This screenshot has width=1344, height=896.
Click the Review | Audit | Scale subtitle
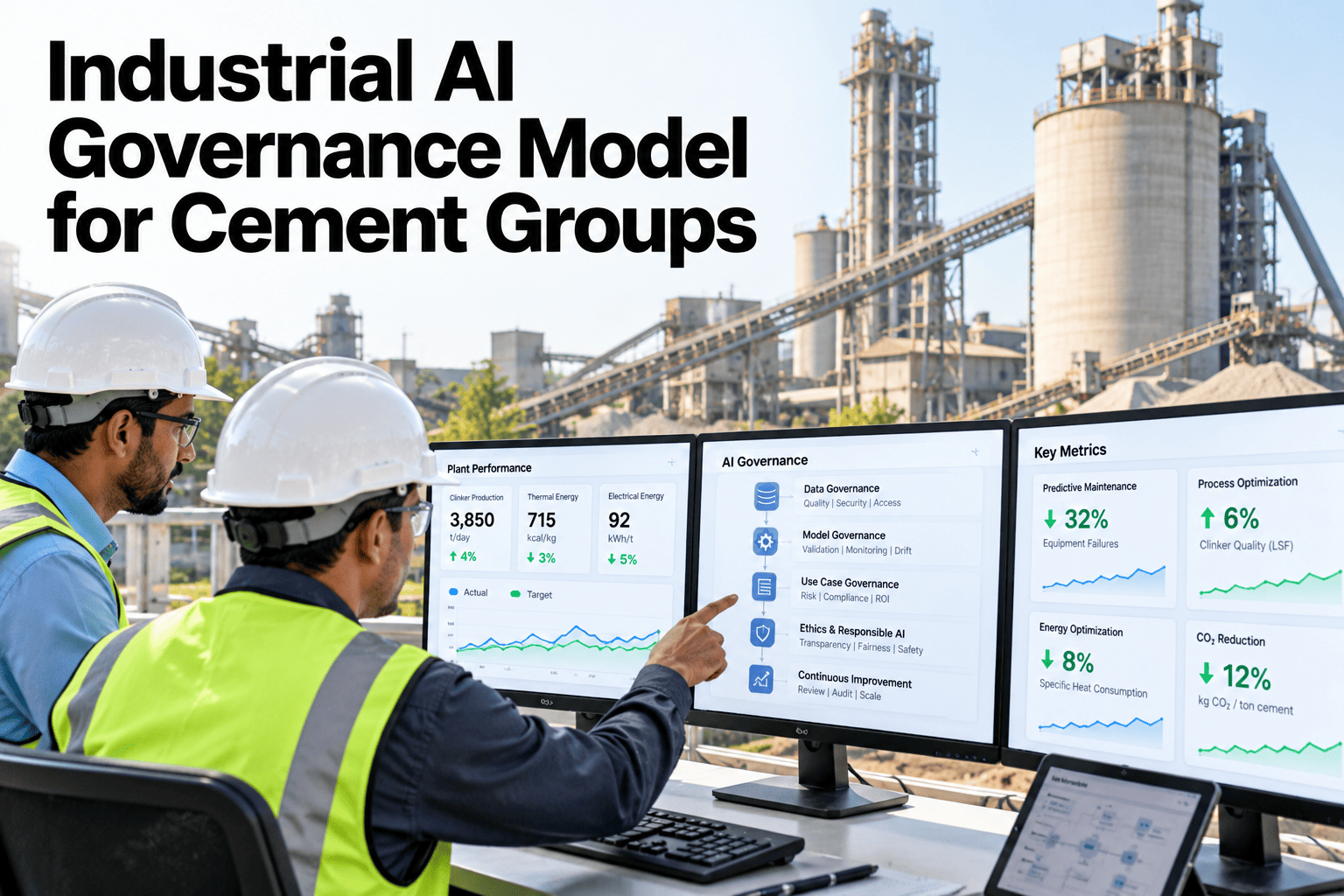click(839, 693)
